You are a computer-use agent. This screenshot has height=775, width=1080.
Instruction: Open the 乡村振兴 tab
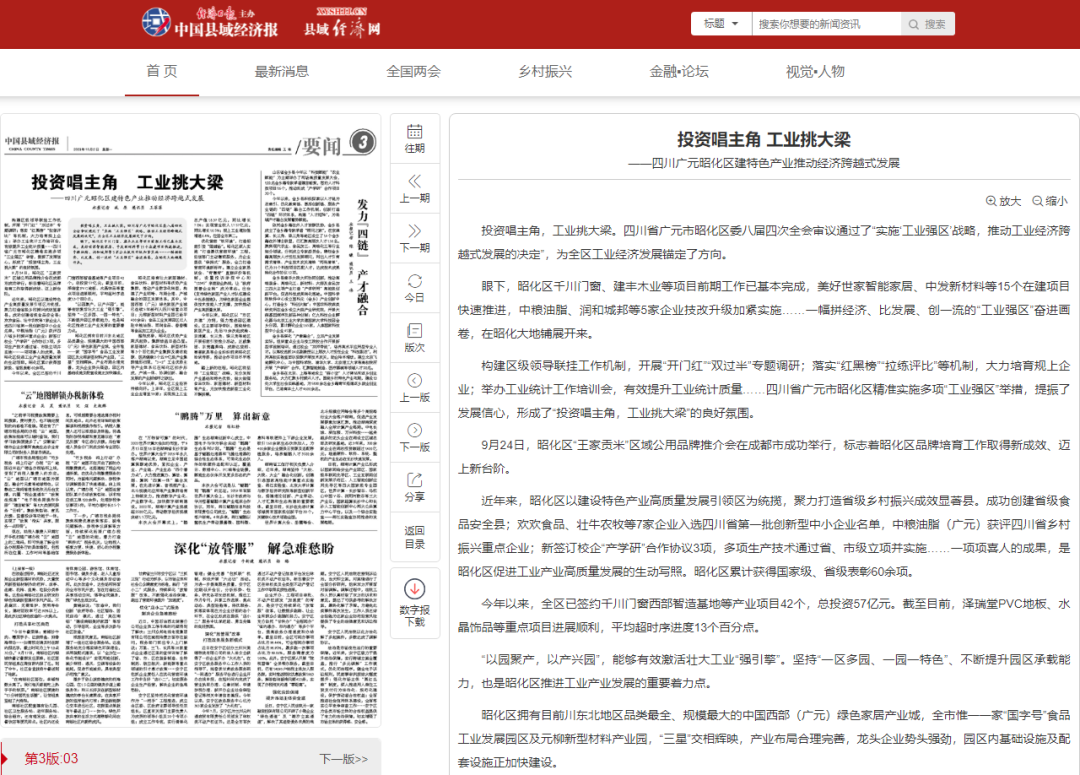pyautogui.click(x=545, y=72)
